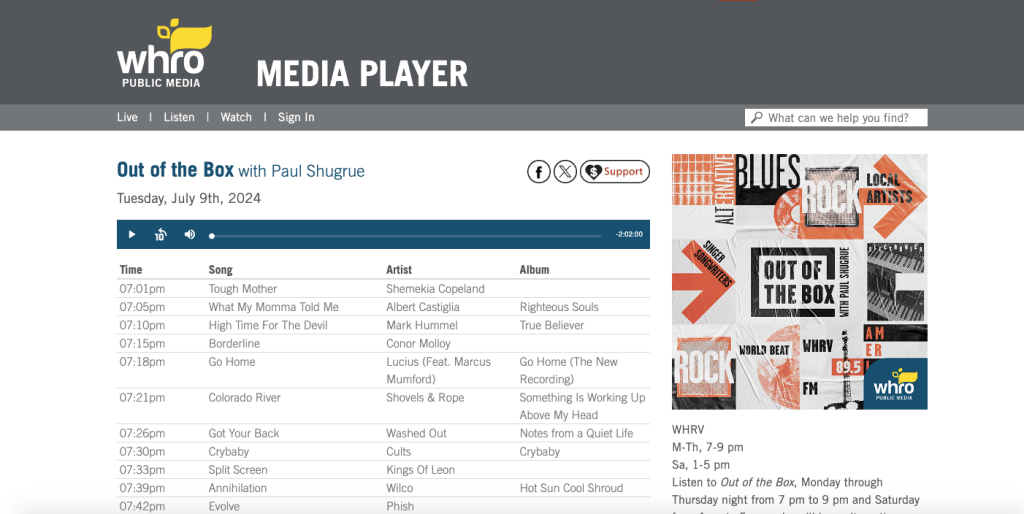Share show on X (Twitter)
1024x514 pixels.
(x=566, y=172)
